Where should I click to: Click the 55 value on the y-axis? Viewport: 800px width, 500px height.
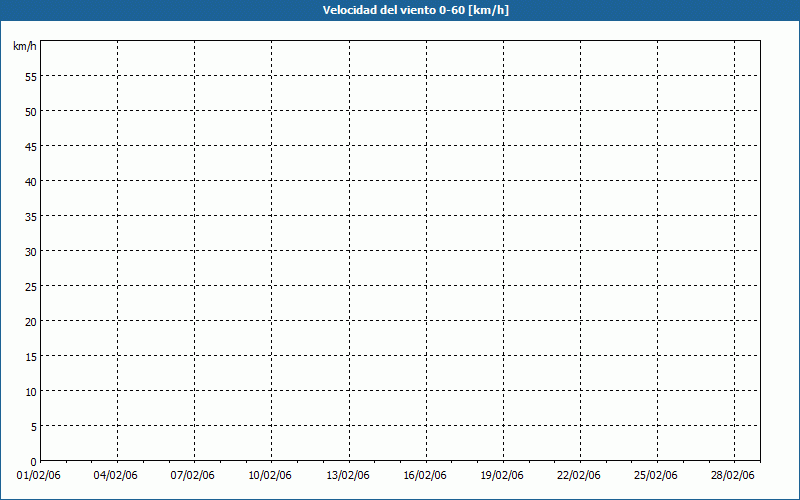coord(31,76)
